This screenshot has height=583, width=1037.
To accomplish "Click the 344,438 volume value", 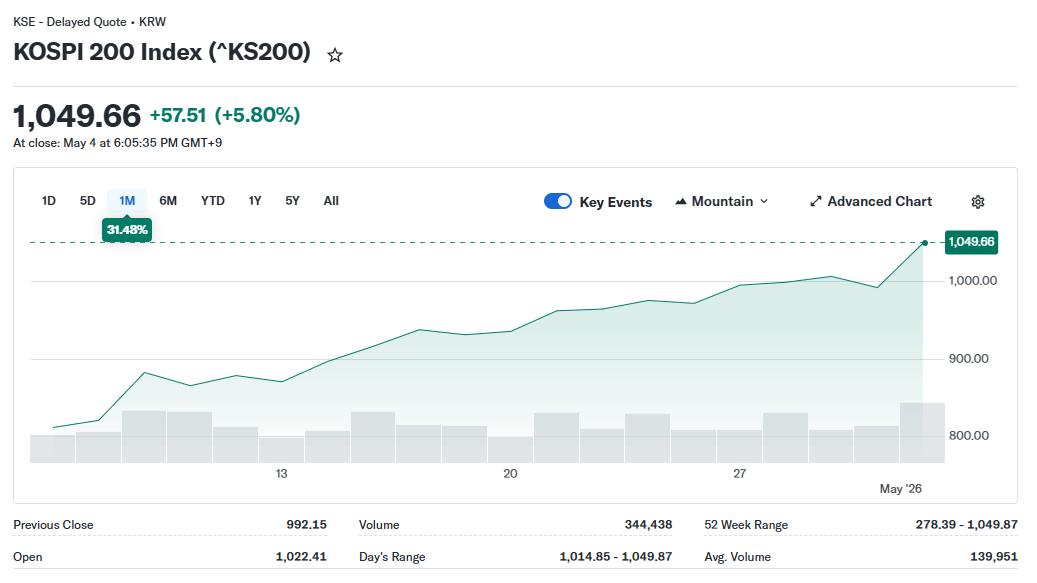I will pyautogui.click(x=648, y=524).
